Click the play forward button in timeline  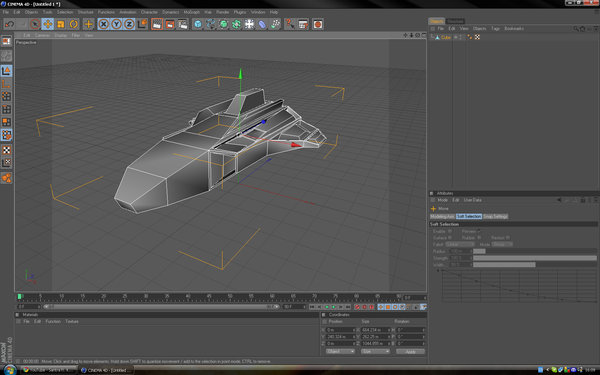333,307
